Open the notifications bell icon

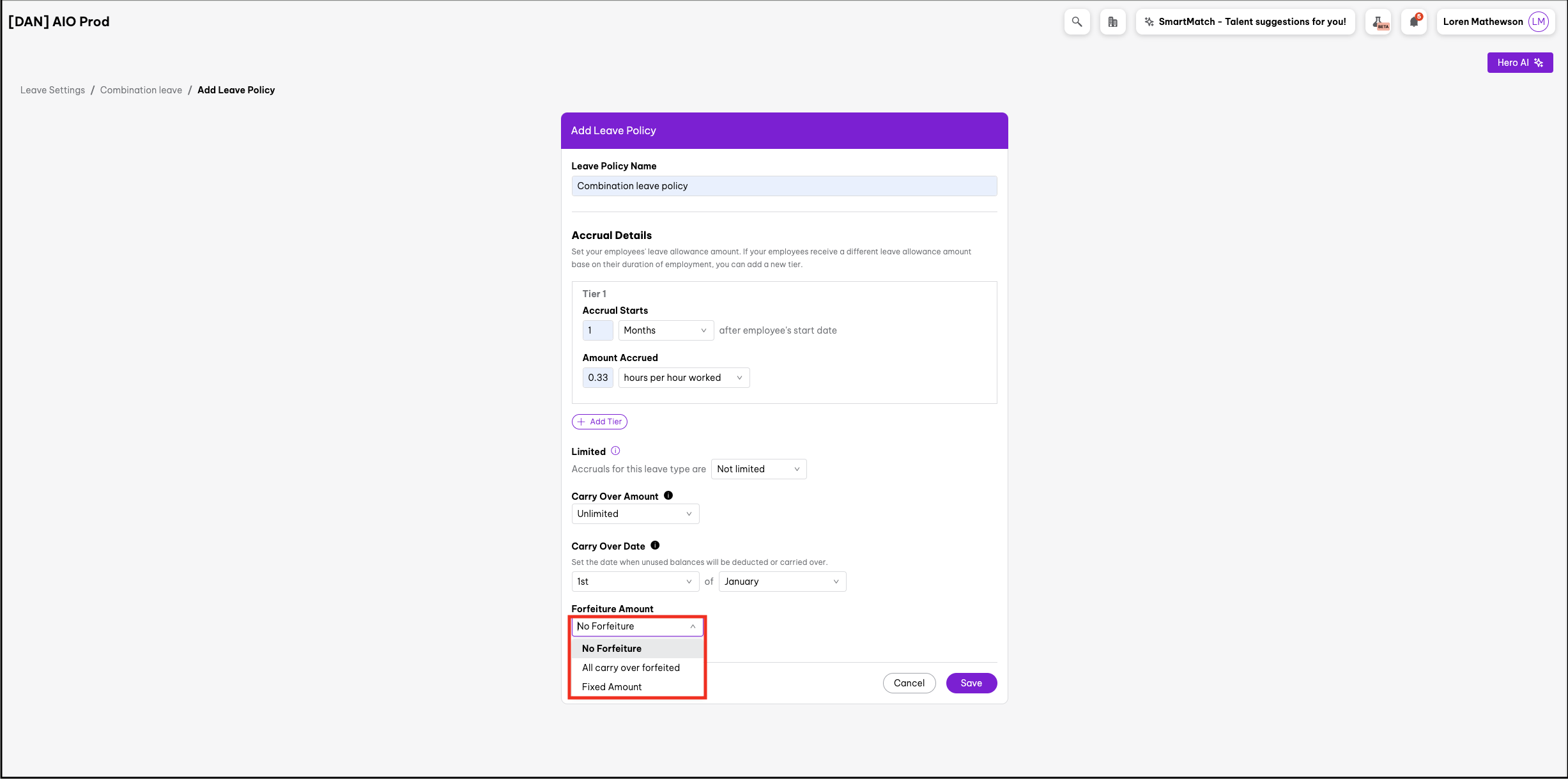coord(1414,22)
